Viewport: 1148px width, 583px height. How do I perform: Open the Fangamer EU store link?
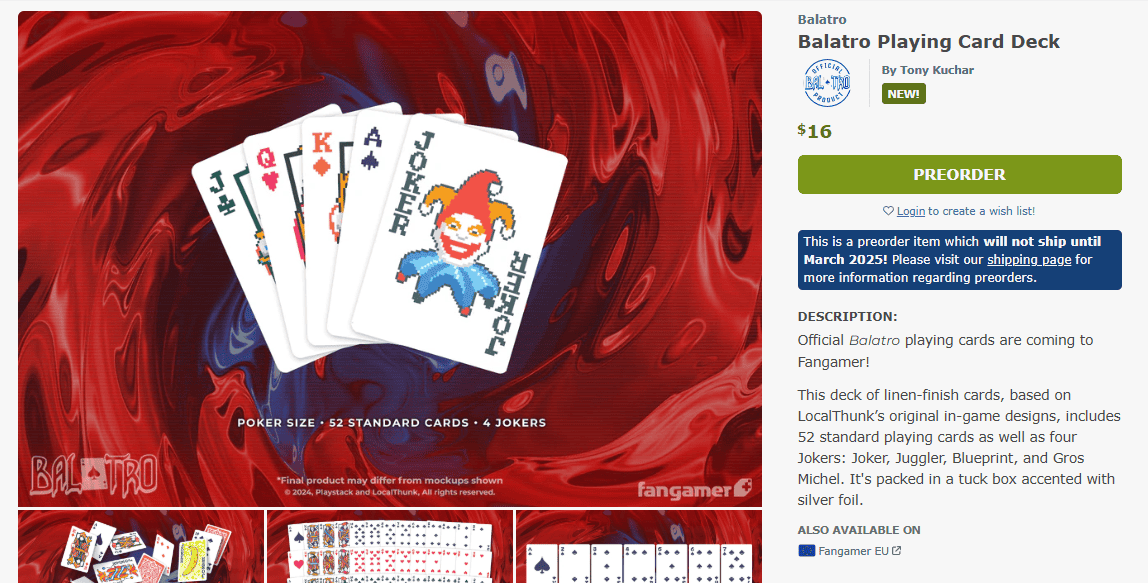click(x=853, y=551)
